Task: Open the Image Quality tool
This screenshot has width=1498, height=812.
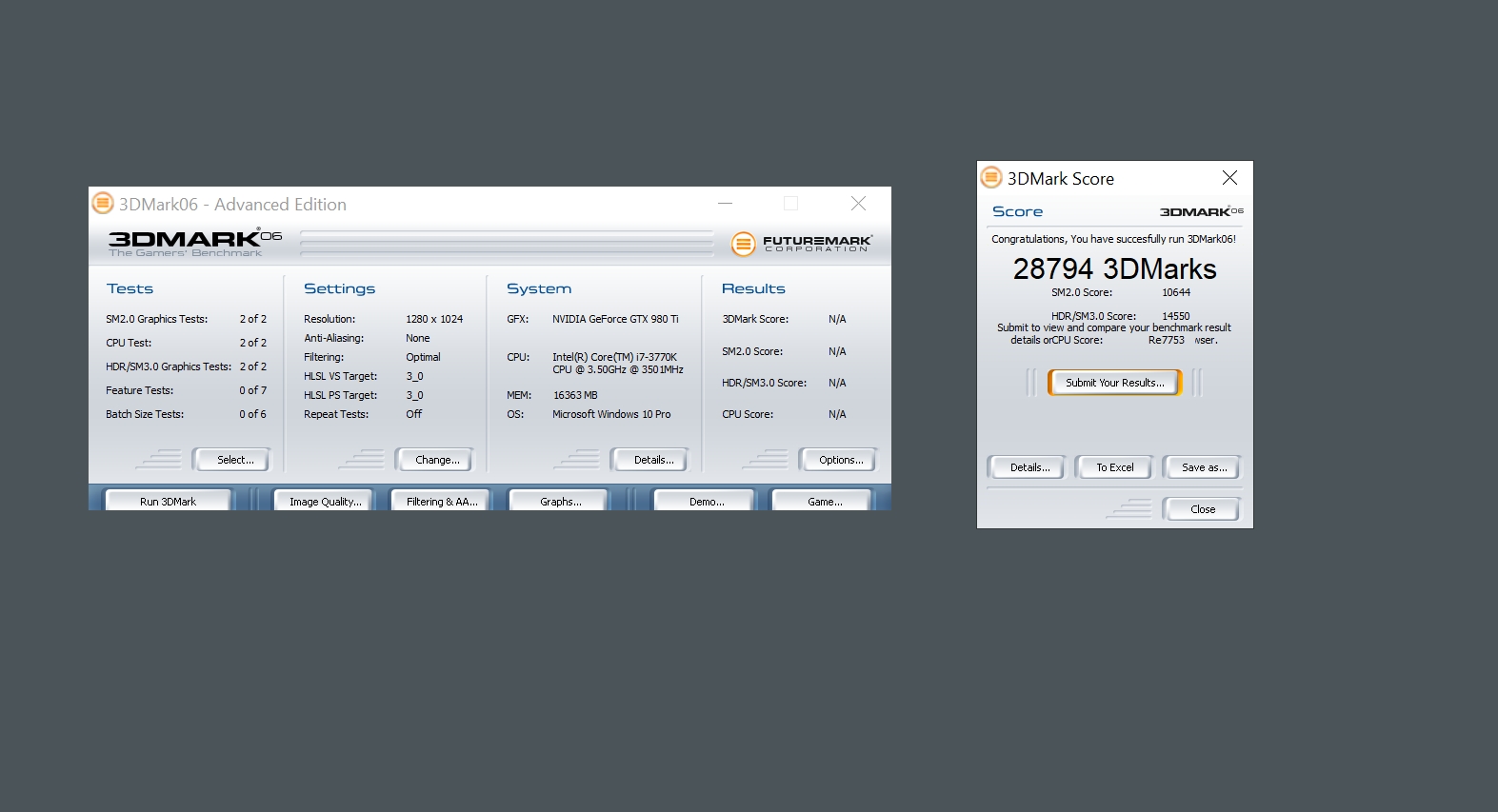Action: [324, 501]
